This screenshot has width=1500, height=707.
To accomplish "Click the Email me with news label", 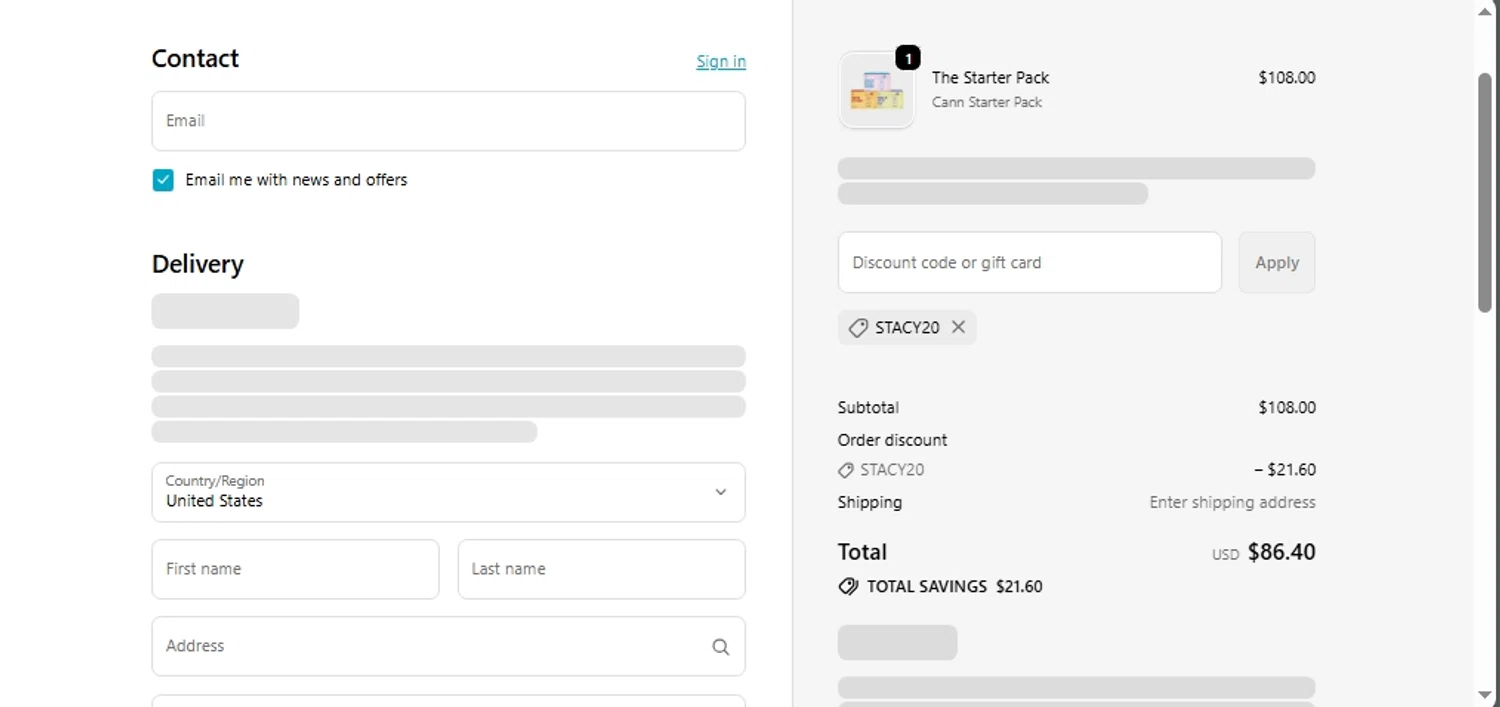I will click(296, 180).
